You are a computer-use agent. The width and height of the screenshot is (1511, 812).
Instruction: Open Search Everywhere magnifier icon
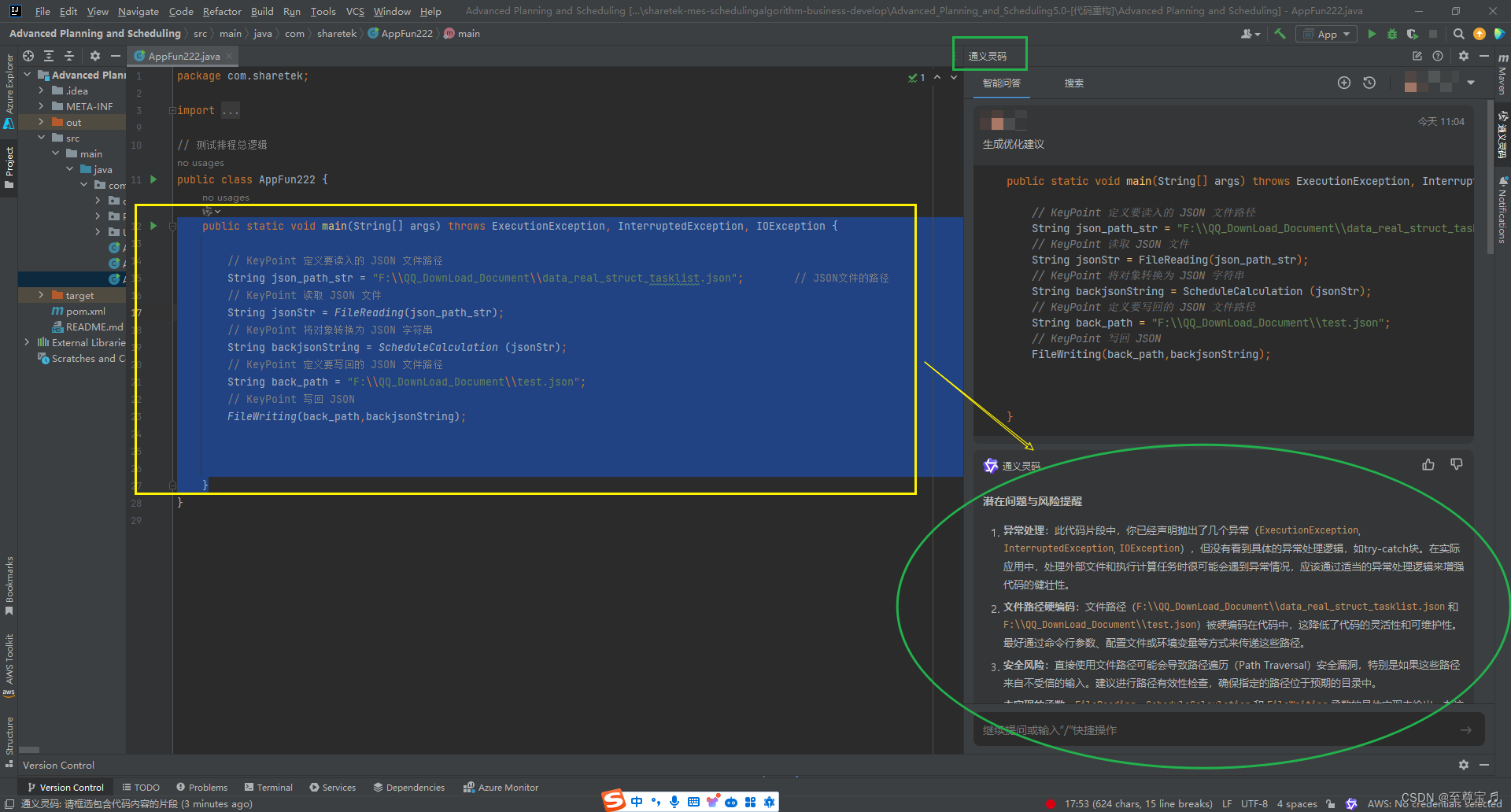pyautogui.click(x=1459, y=34)
